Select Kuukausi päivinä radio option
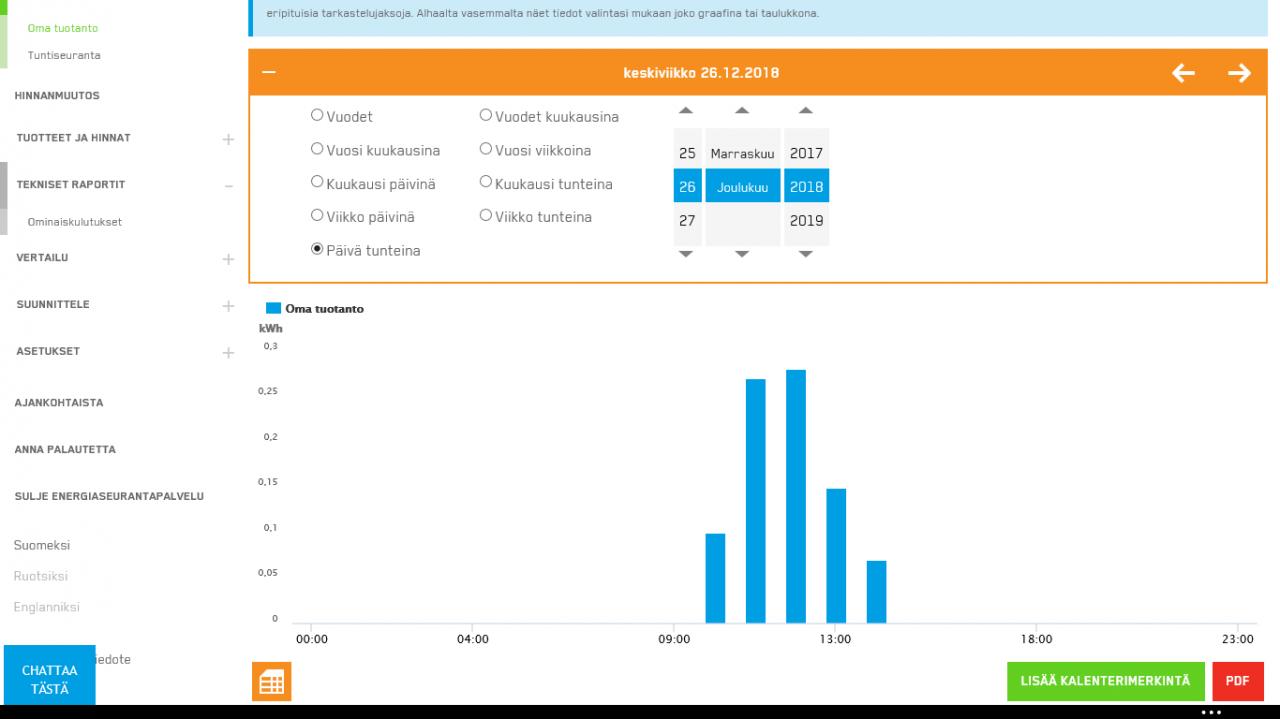Viewport: 1280px width, 719px height. coord(317,183)
